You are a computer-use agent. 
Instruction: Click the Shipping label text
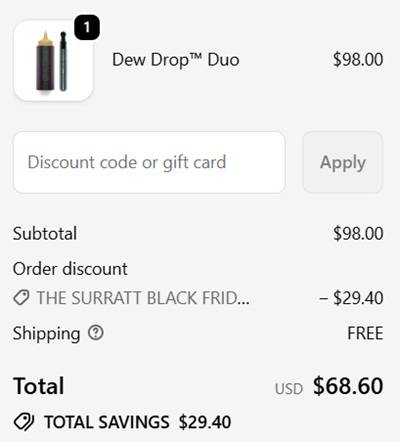coord(46,334)
